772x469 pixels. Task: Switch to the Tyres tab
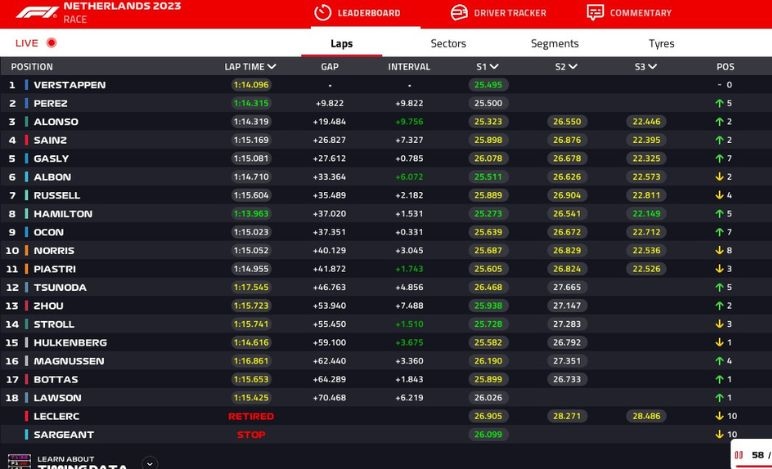[x=661, y=43]
